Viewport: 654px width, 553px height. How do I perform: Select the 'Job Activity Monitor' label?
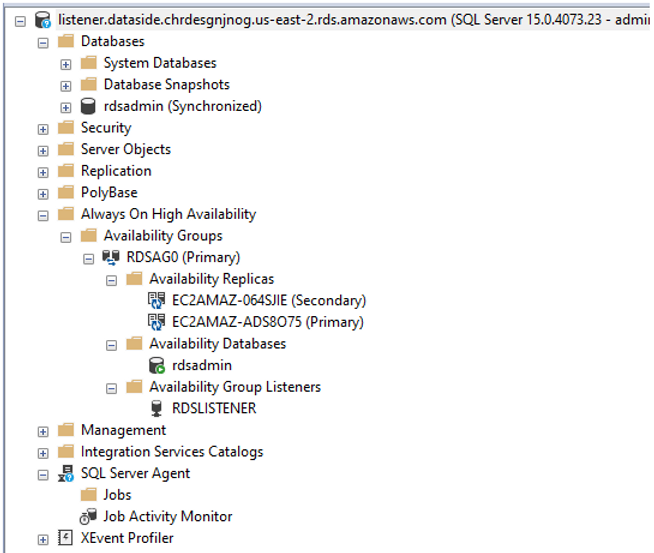pos(168,516)
